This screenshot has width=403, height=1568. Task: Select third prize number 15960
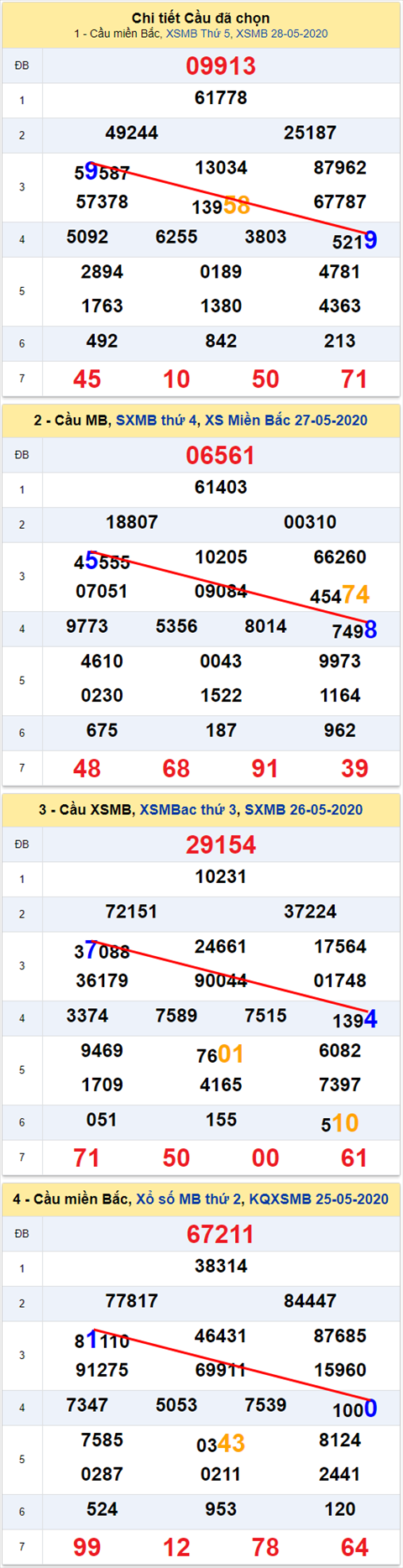340,1371
